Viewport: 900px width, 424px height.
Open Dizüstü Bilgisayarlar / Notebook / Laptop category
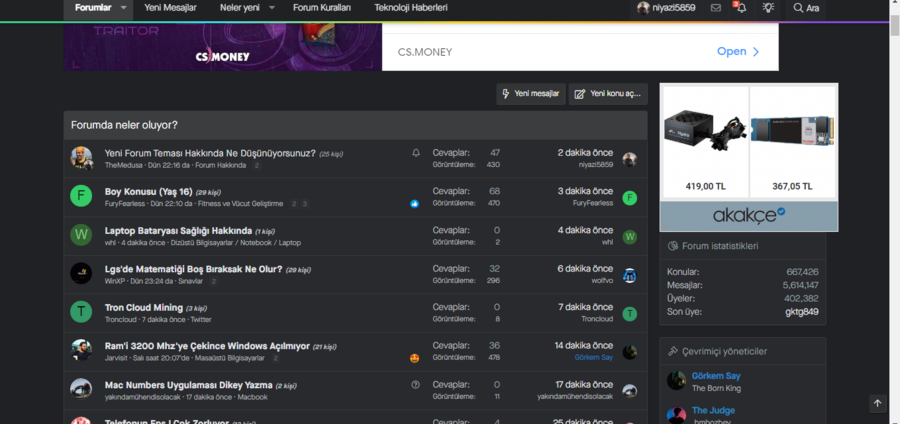(235, 243)
